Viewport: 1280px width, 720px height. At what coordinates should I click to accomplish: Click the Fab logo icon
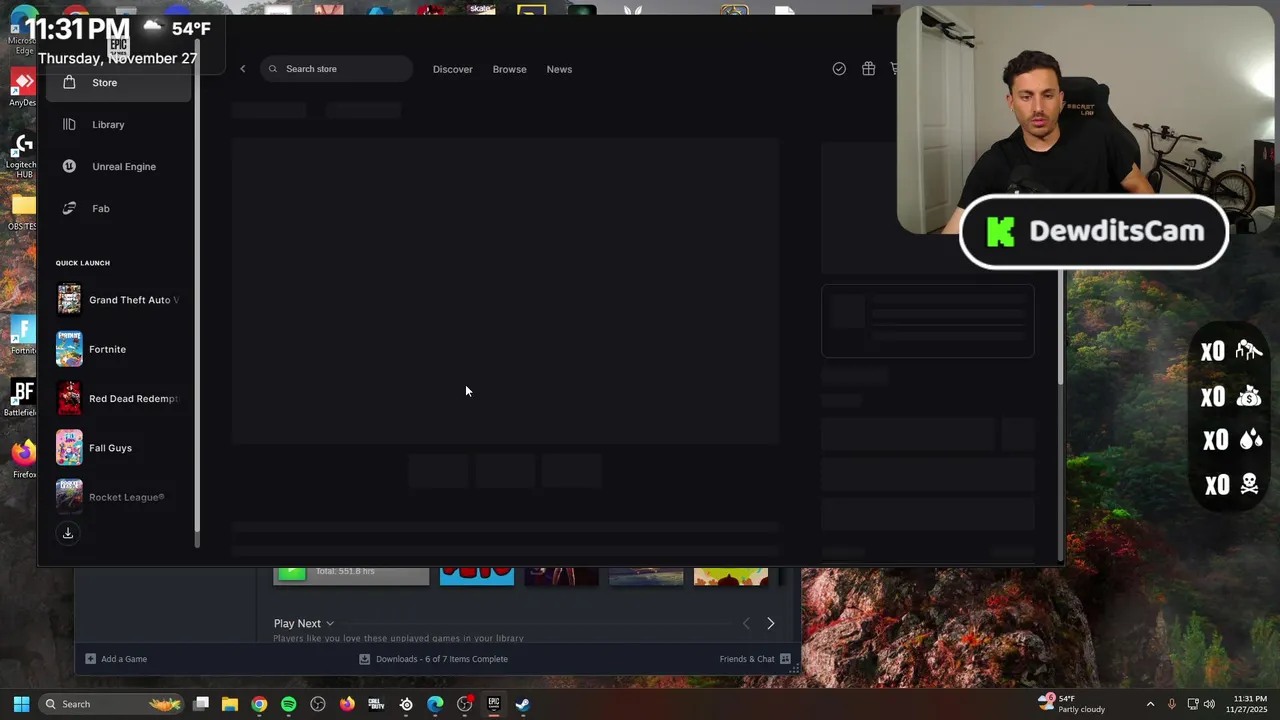pos(69,209)
